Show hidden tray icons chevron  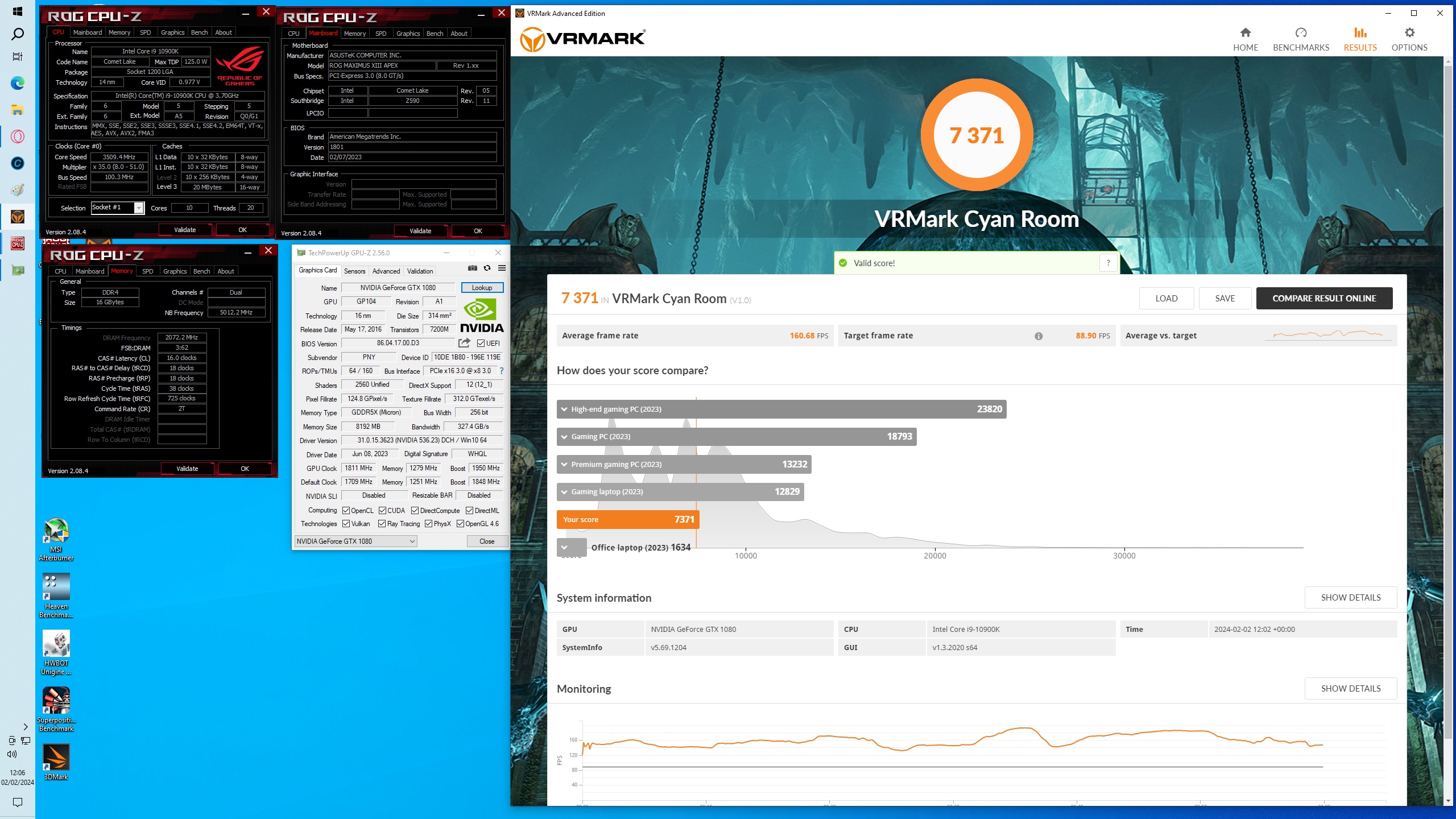(x=25, y=727)
